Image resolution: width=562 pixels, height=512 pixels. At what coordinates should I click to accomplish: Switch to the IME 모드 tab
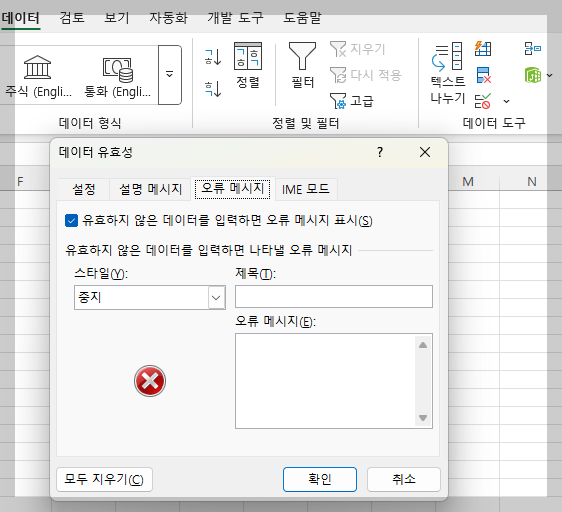tap(306, 189)
